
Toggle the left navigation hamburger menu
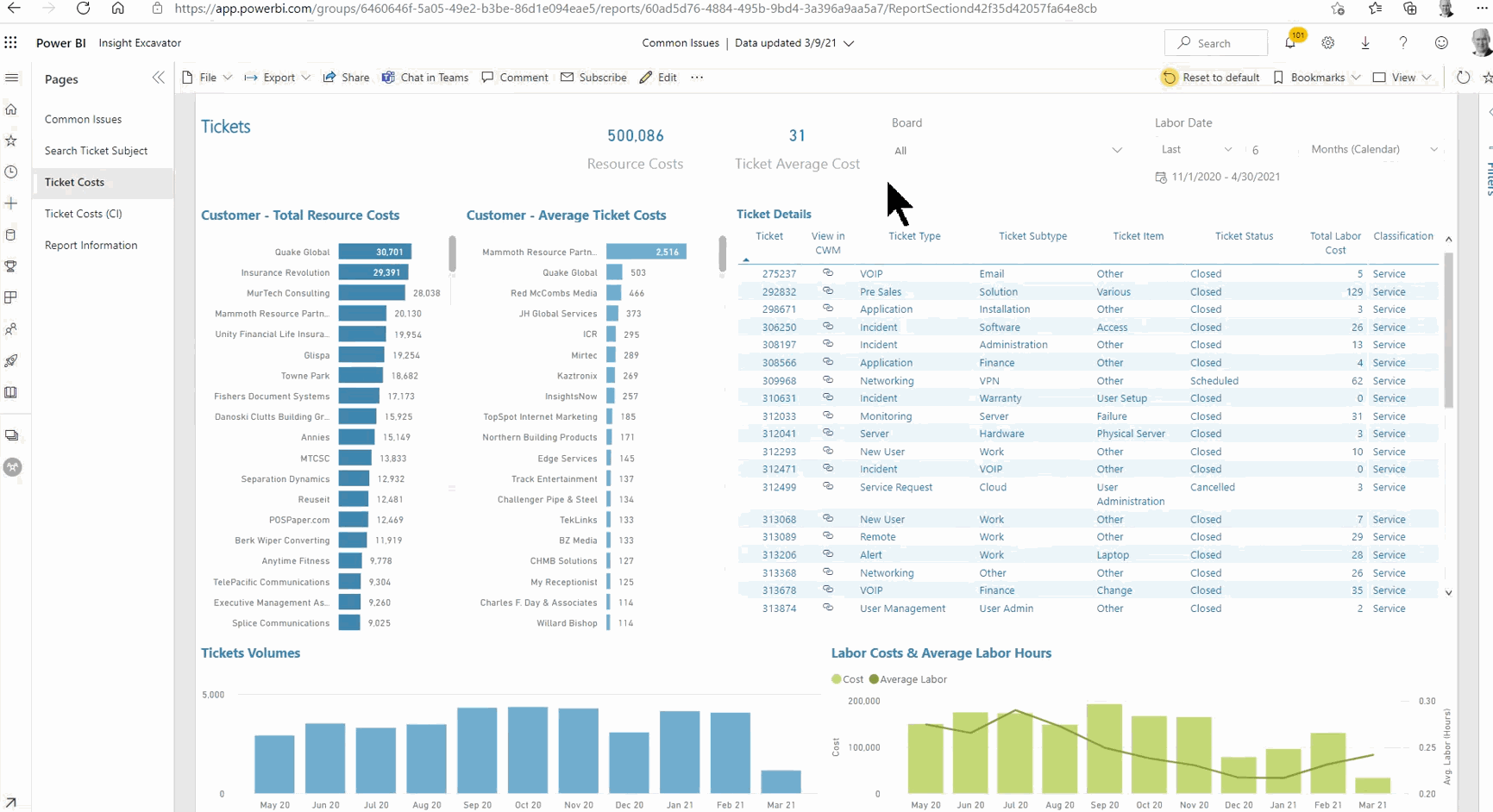[x=12, y=78]
